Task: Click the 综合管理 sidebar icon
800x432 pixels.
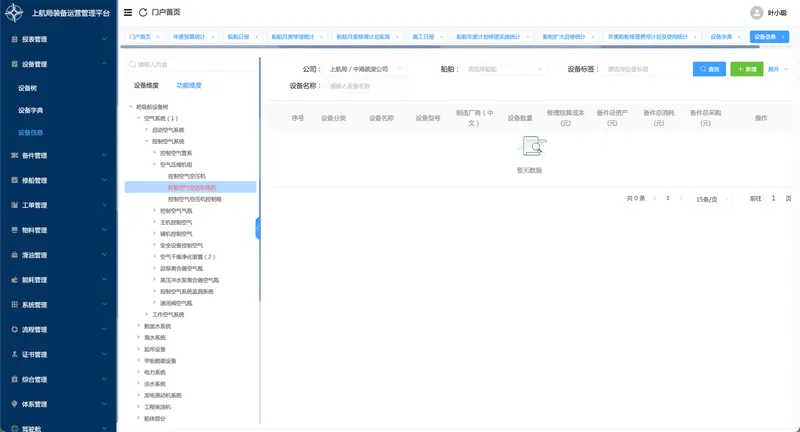Action: (x=15, y=379)
